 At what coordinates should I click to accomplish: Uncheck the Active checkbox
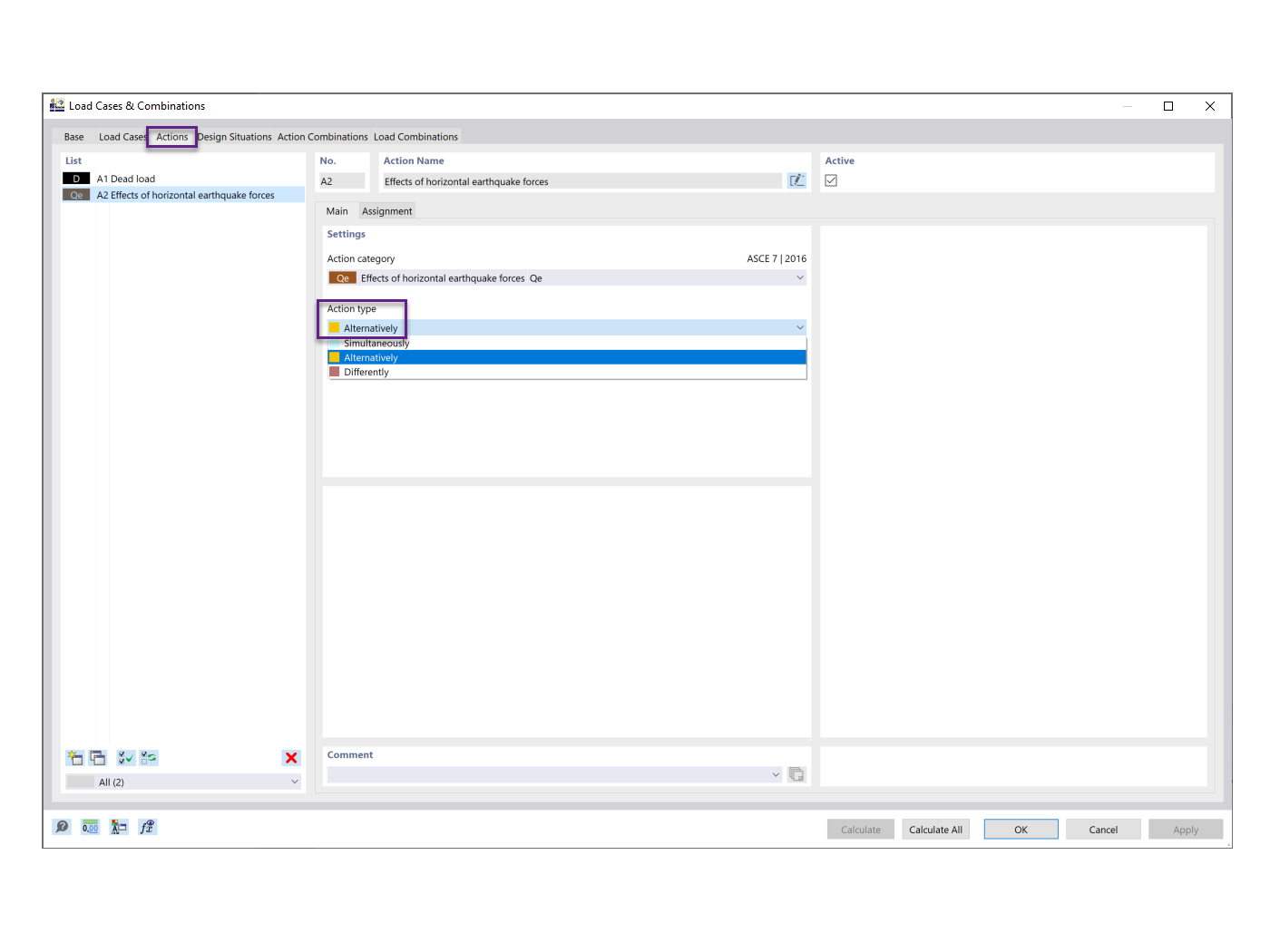[x=831, y=180]
